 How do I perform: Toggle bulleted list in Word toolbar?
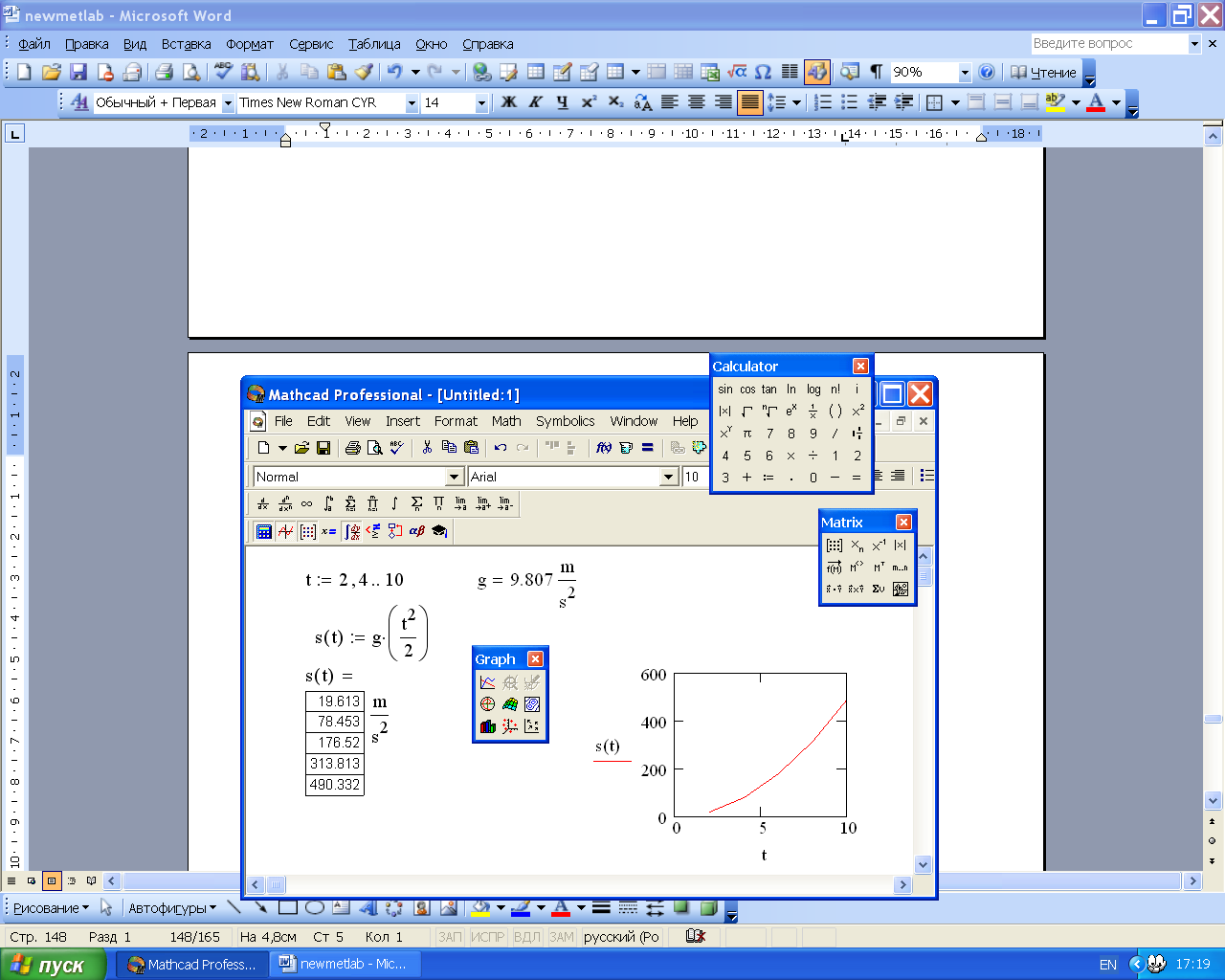849,102
